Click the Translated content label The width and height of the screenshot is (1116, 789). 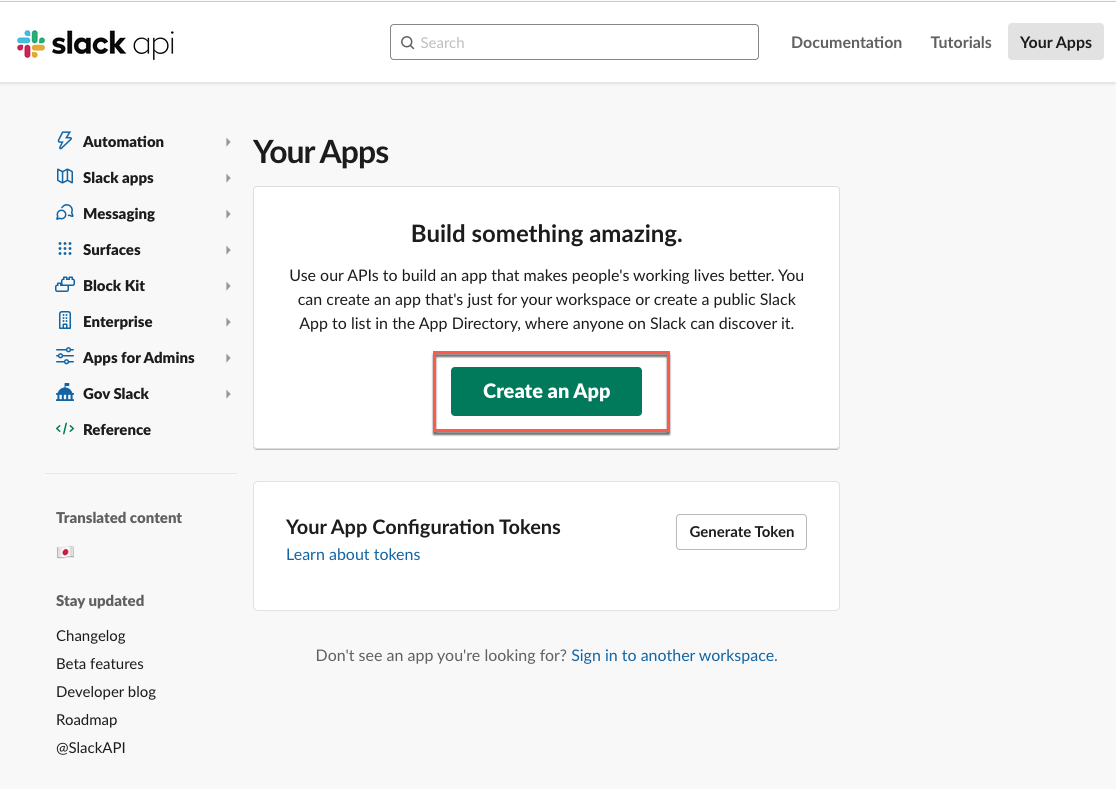(119, 518)
